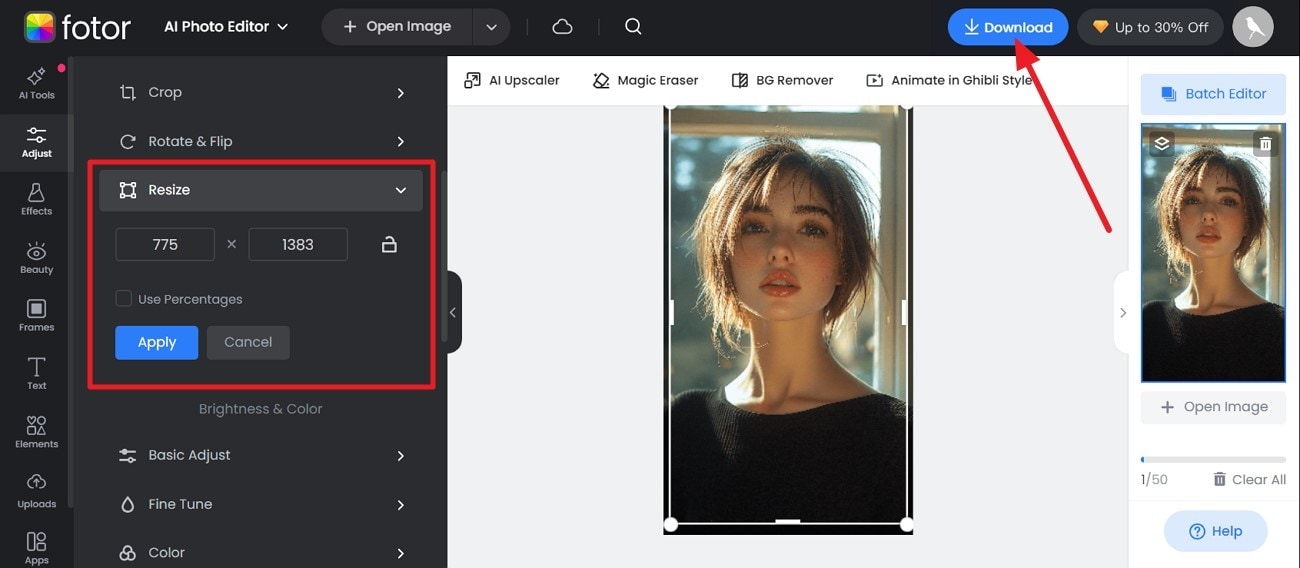The image size is (1300, 568).
Task: Click the search magnifier icon
Action: pyautogui.click(x=633, y=27)
